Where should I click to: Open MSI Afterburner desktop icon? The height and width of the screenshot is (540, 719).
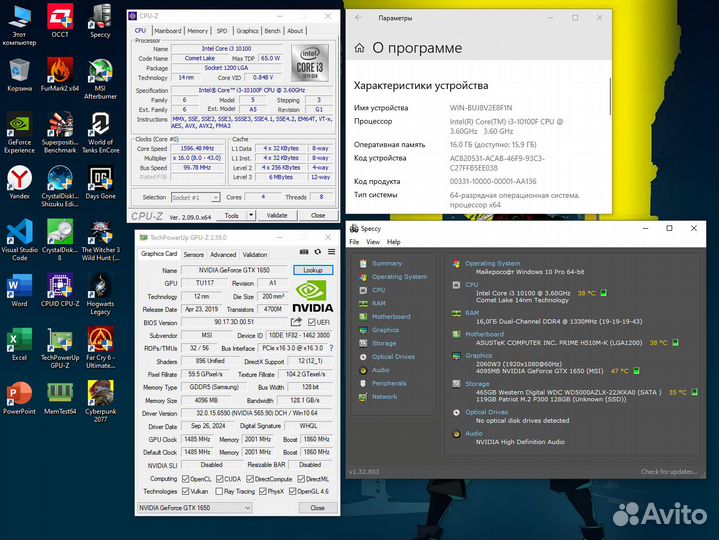pos(100,79)
